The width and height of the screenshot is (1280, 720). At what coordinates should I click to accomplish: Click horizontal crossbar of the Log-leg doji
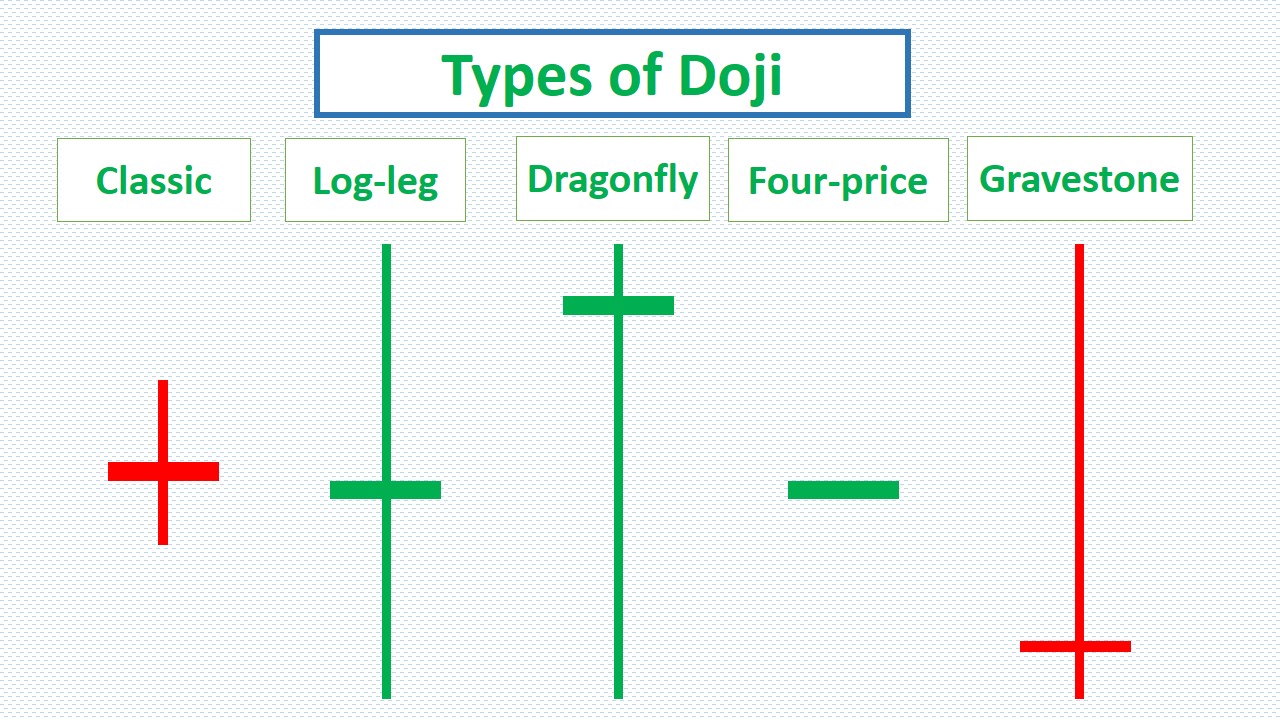(385, 490)
